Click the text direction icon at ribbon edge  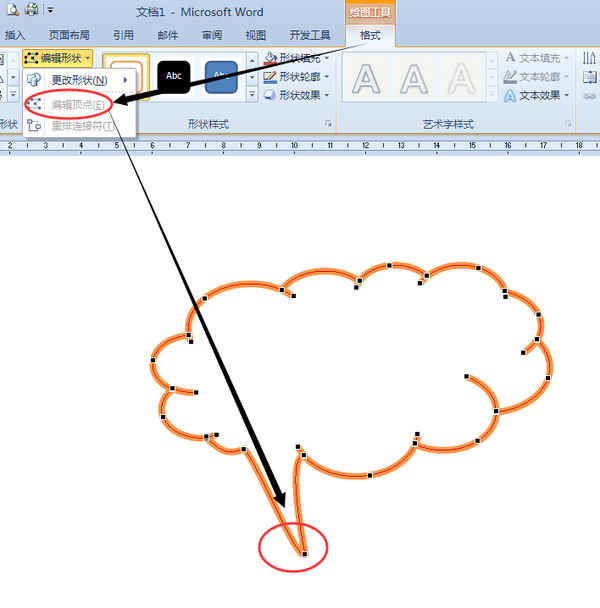590,58
